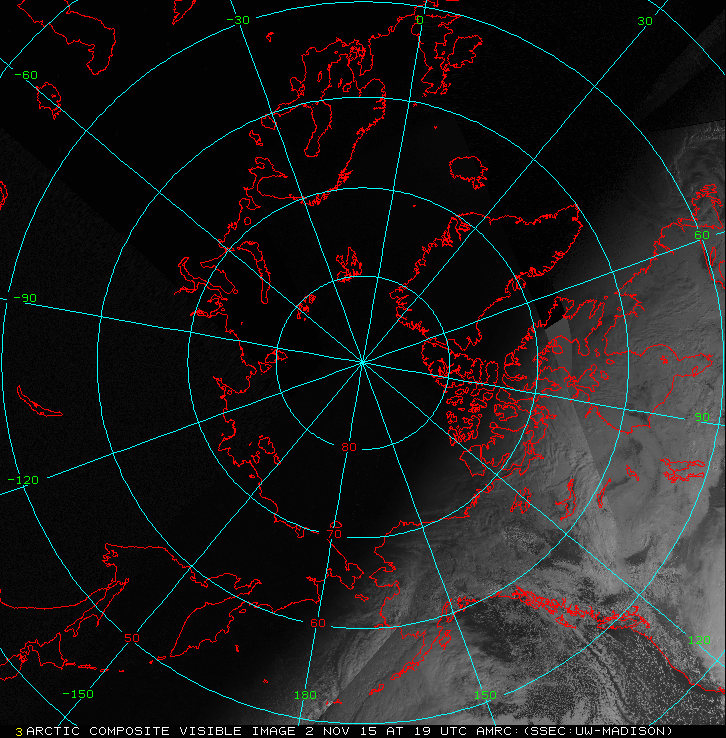Click the green 120 longitude label
The width and height of the screenshot is (726, 738).
(699, 640)
